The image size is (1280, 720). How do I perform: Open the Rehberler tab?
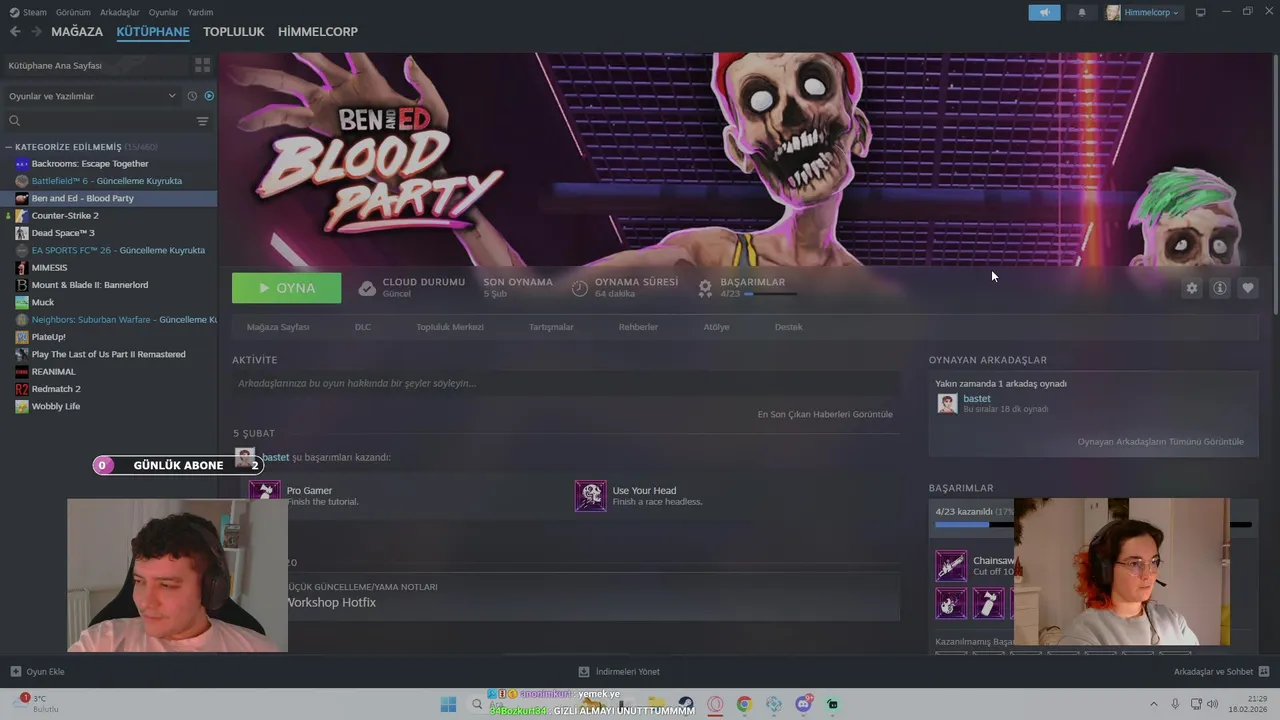[x=638, y=327]
